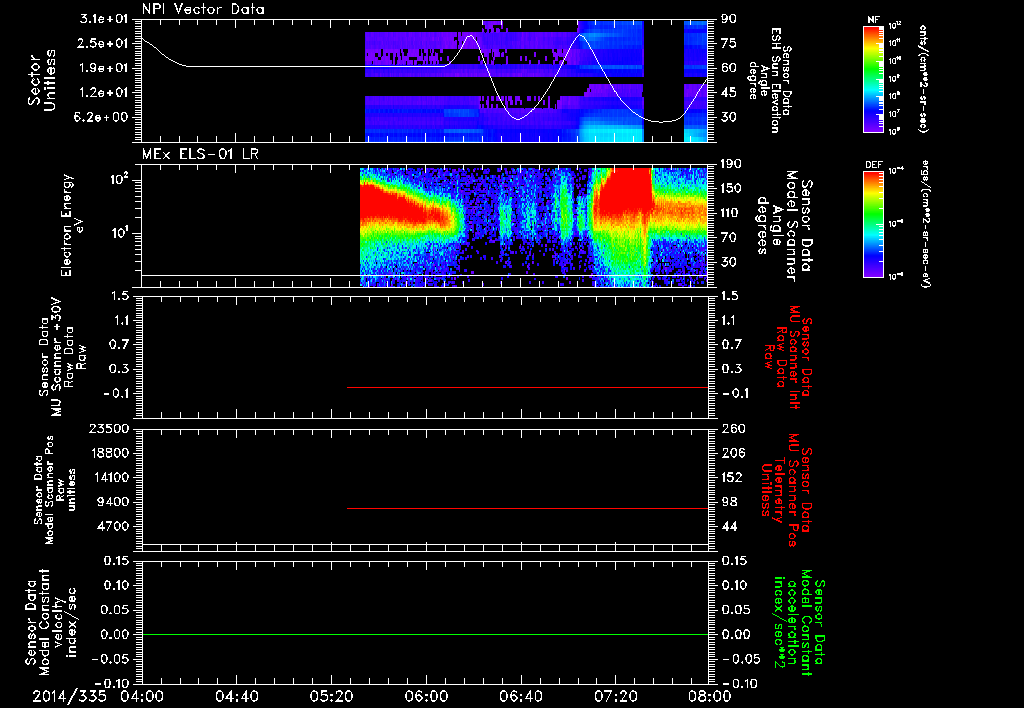Click the "MU Scanner +30V Raw Data" axis label
1024x708 pixels.
63,357
